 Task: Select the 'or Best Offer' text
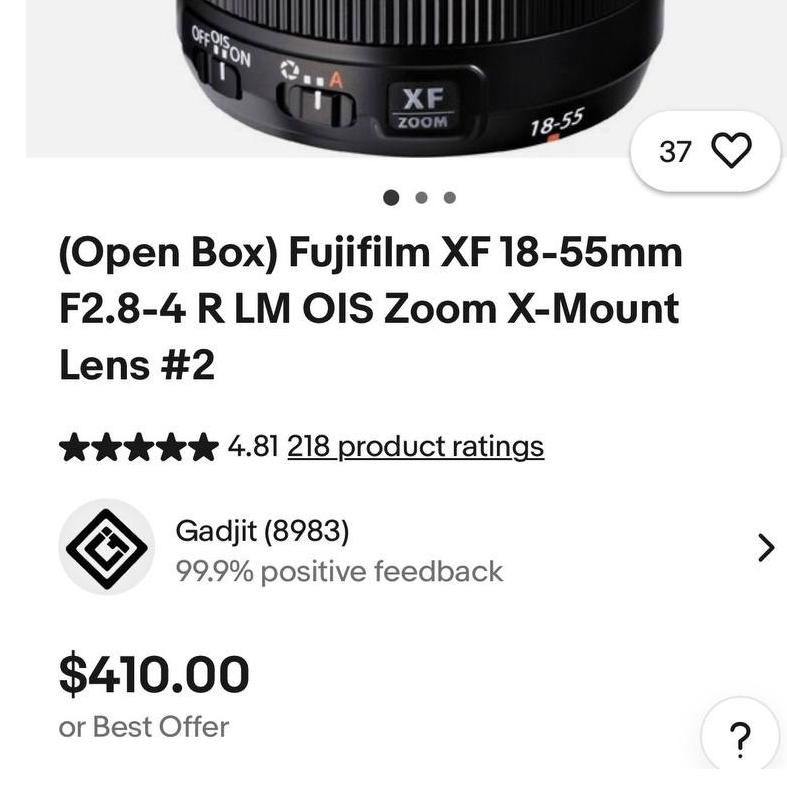(144, 727)
